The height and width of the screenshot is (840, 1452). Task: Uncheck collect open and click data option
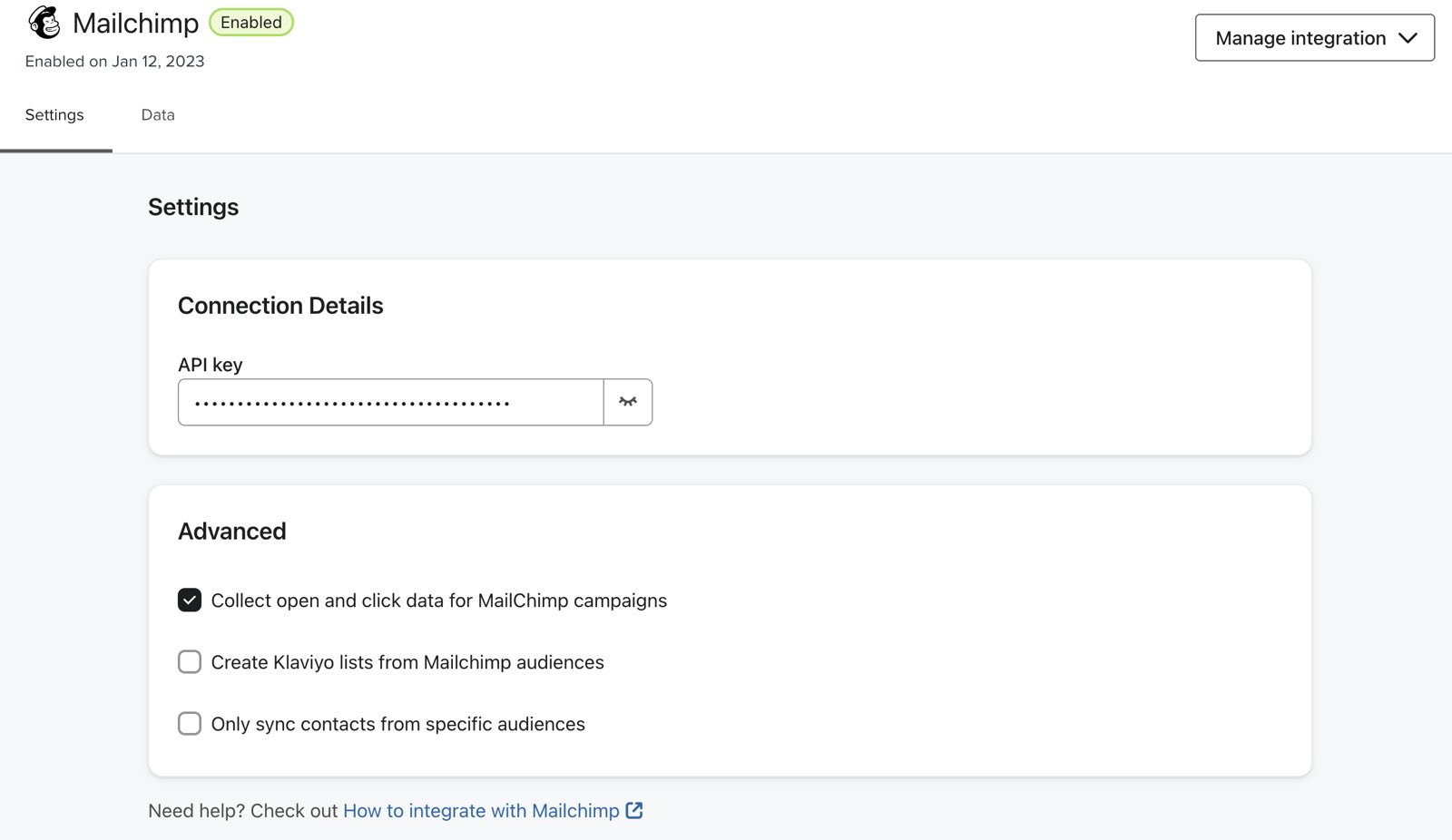click(x=189, y=600)
